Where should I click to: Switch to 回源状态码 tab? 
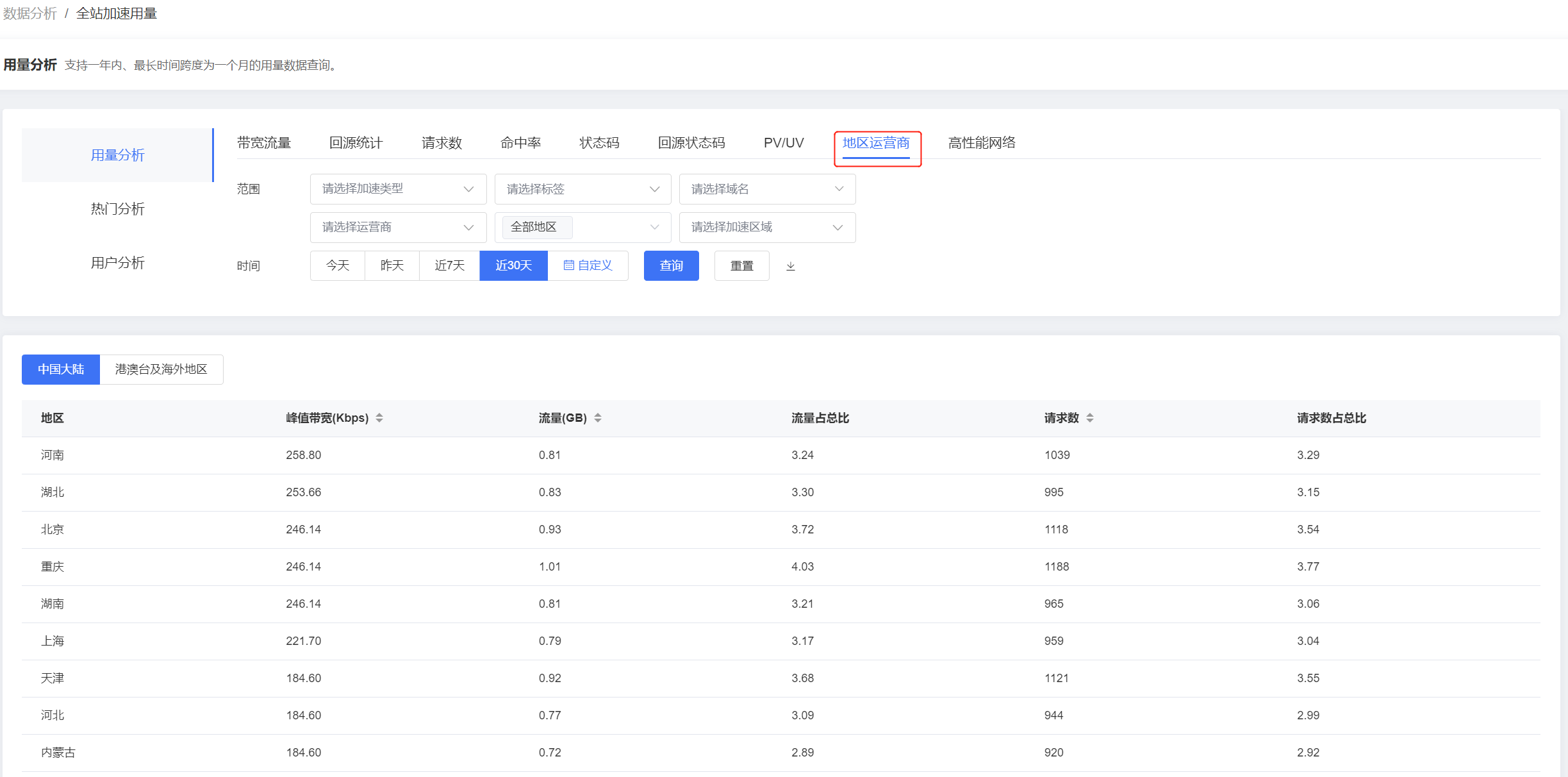click(692, 143)
